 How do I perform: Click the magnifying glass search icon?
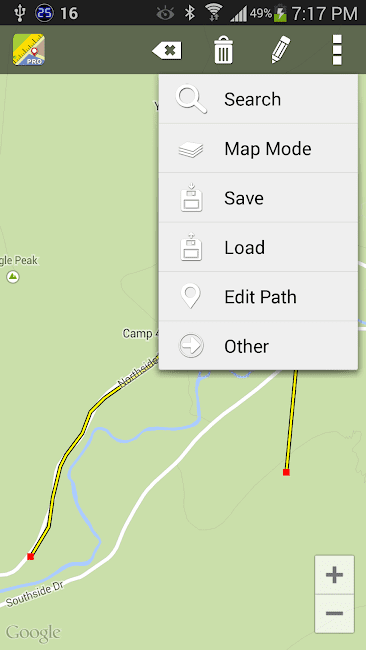[x=191, y=99]
